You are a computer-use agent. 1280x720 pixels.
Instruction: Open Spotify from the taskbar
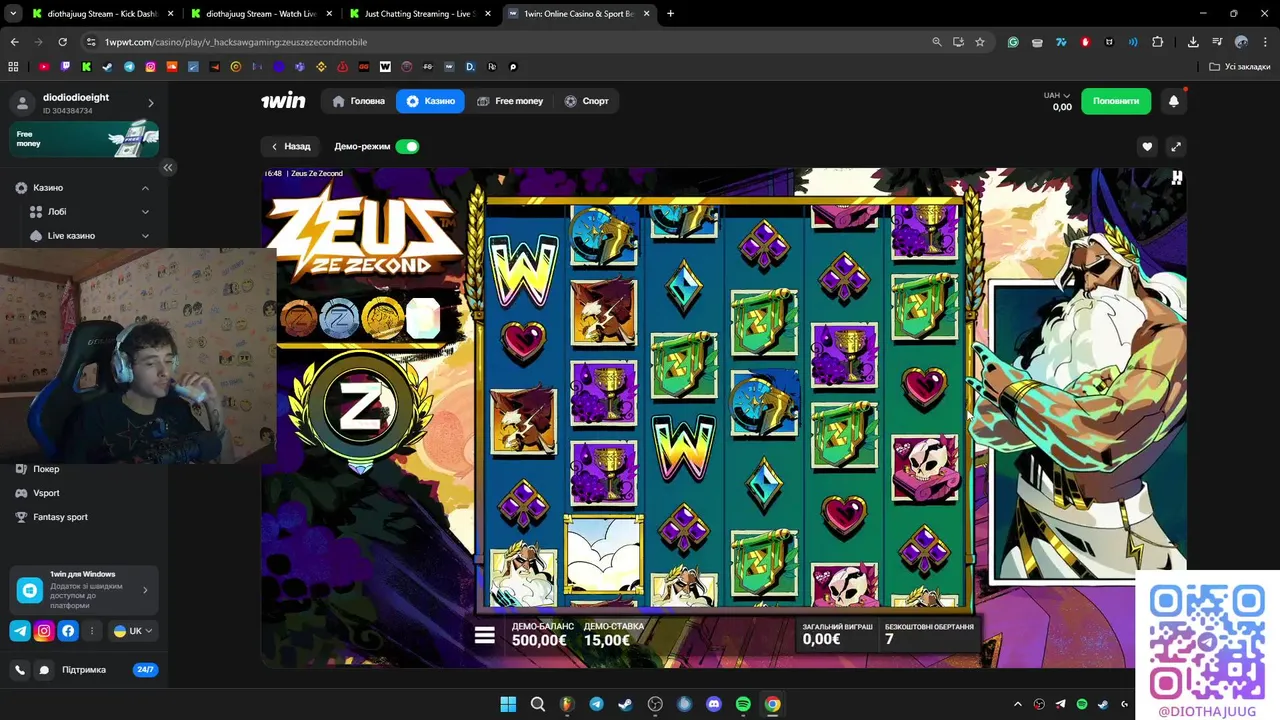(x=743, y=704)
